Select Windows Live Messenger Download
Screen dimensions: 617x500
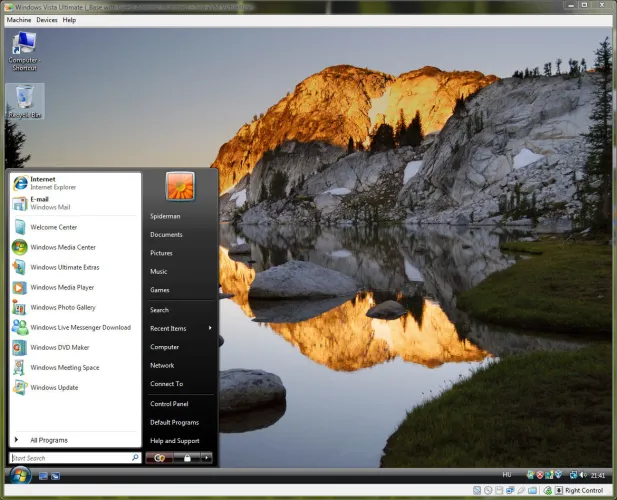point(75,328)
